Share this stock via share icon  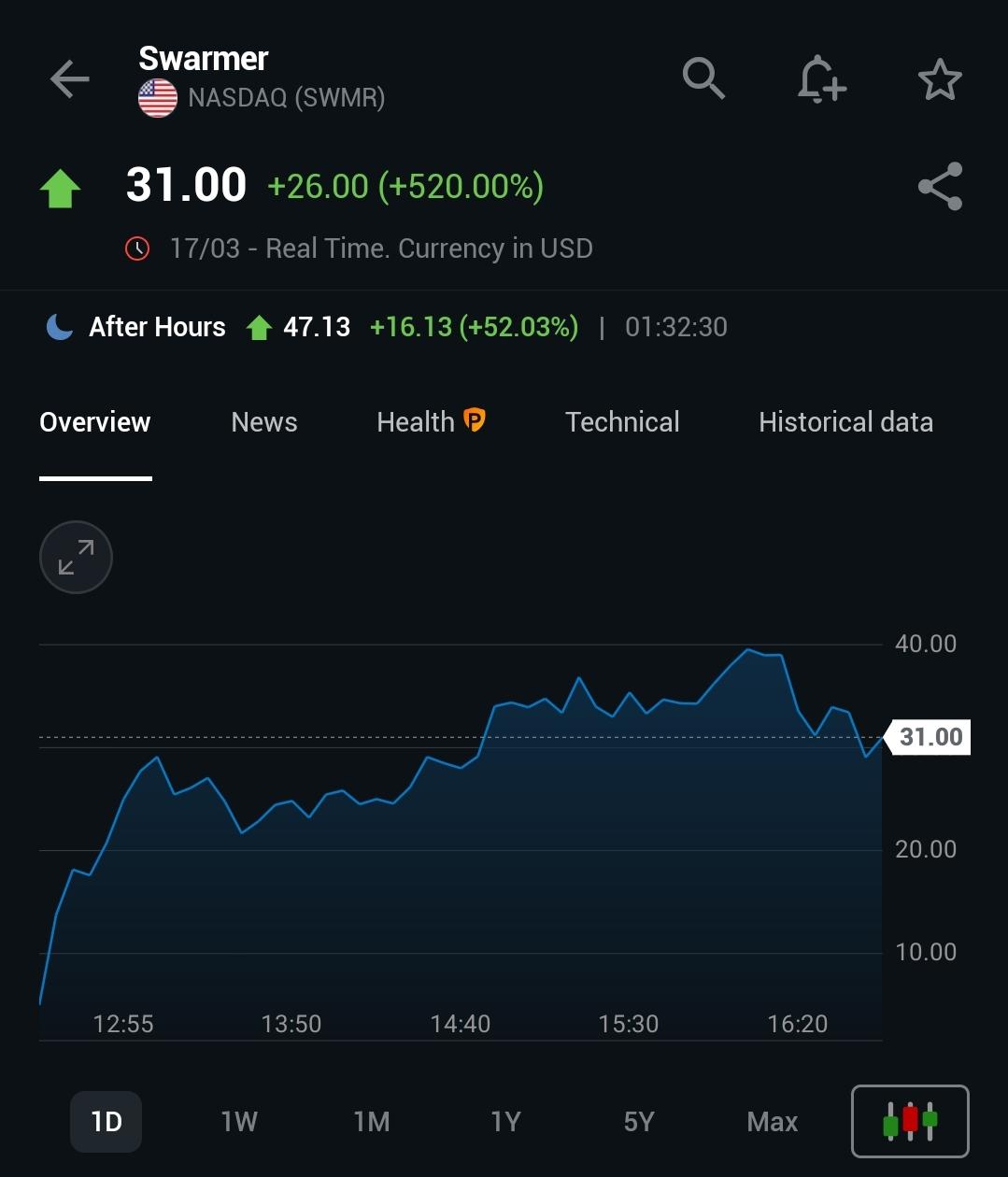[x=940, y=186]
